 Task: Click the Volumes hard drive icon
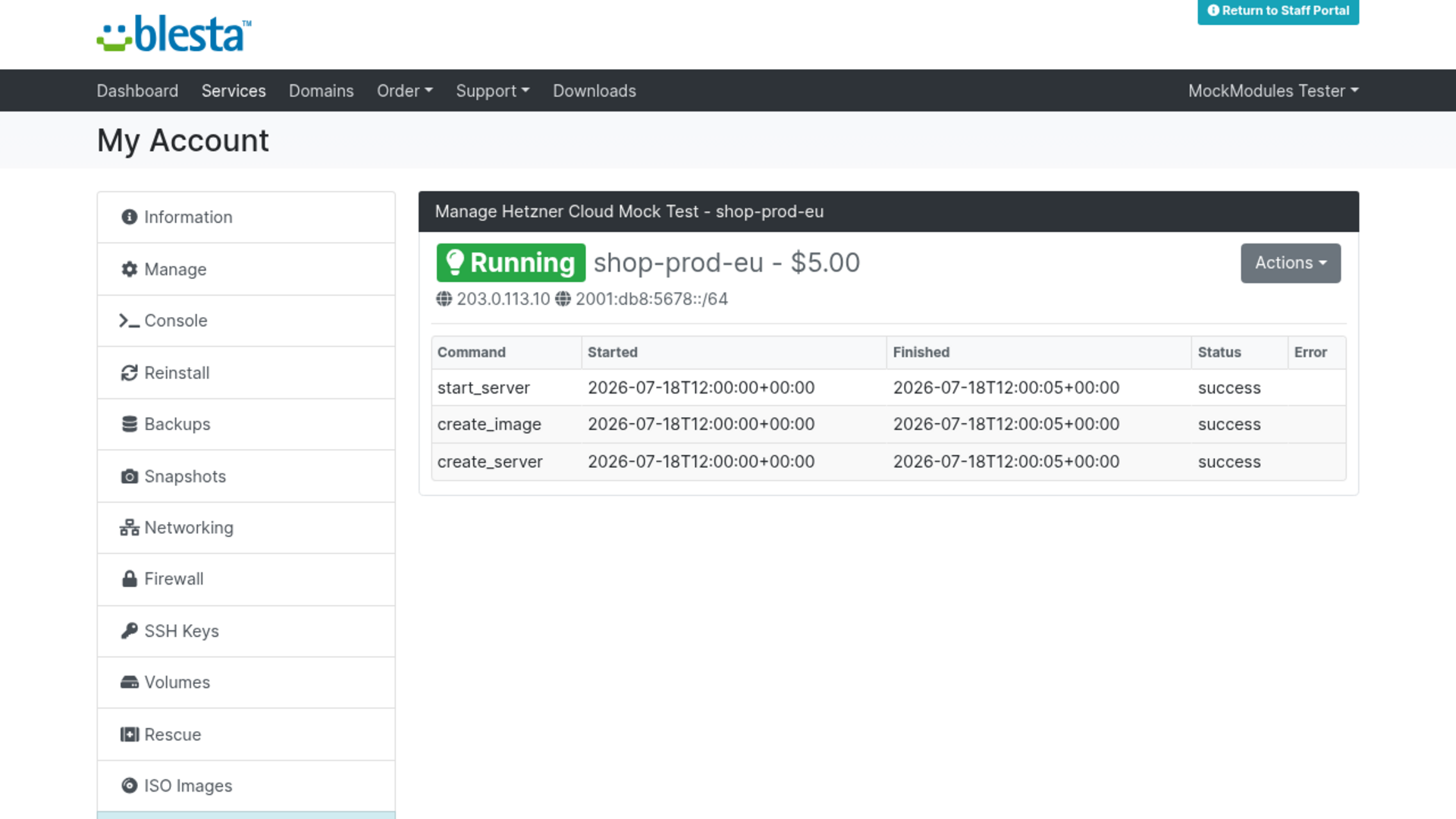tap(130, 682)
